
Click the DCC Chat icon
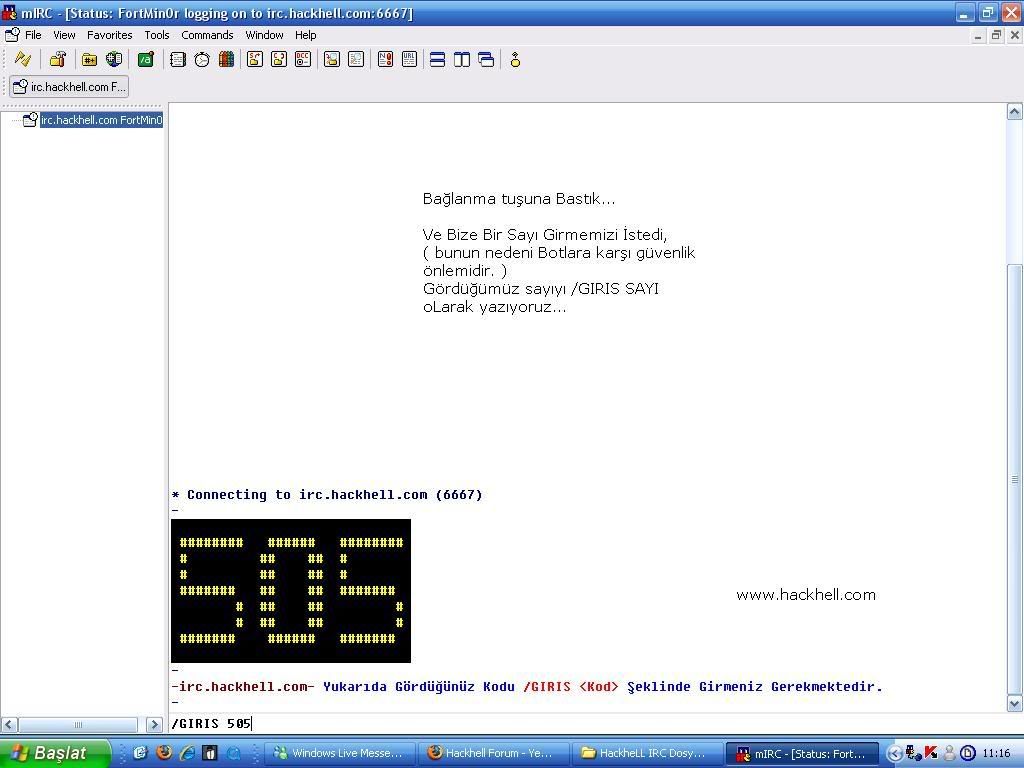(x=279, y=59)
